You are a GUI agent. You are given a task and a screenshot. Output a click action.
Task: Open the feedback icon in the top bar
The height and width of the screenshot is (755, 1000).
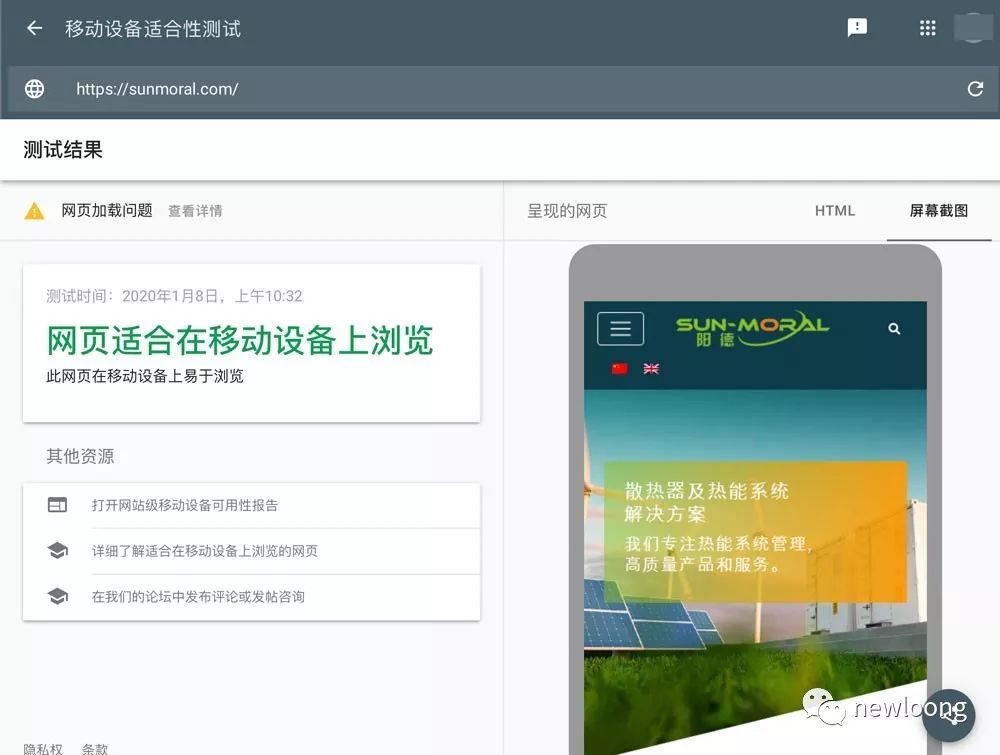pos(857,27)
